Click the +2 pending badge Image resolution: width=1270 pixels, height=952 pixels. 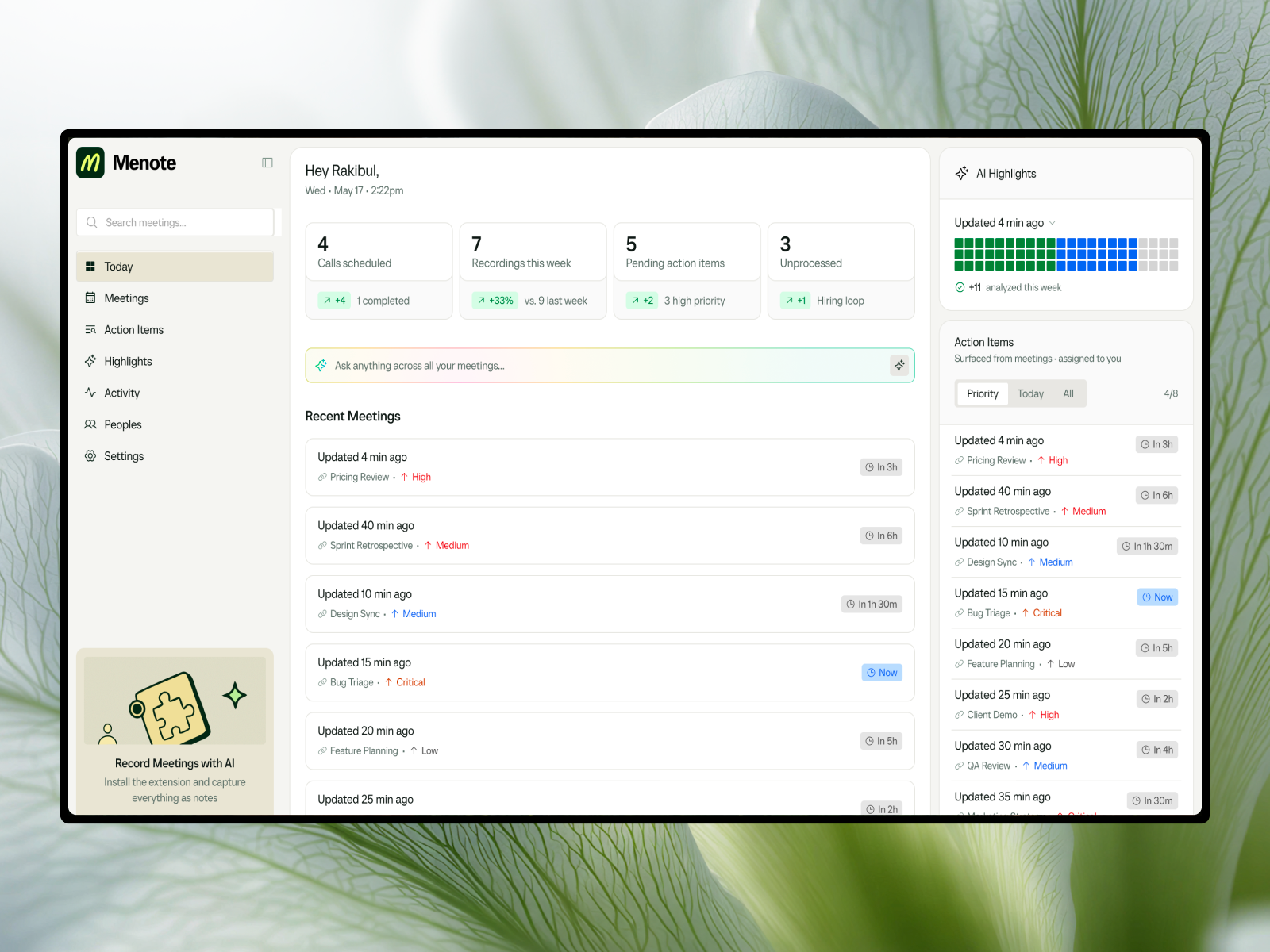coord(642,301)
